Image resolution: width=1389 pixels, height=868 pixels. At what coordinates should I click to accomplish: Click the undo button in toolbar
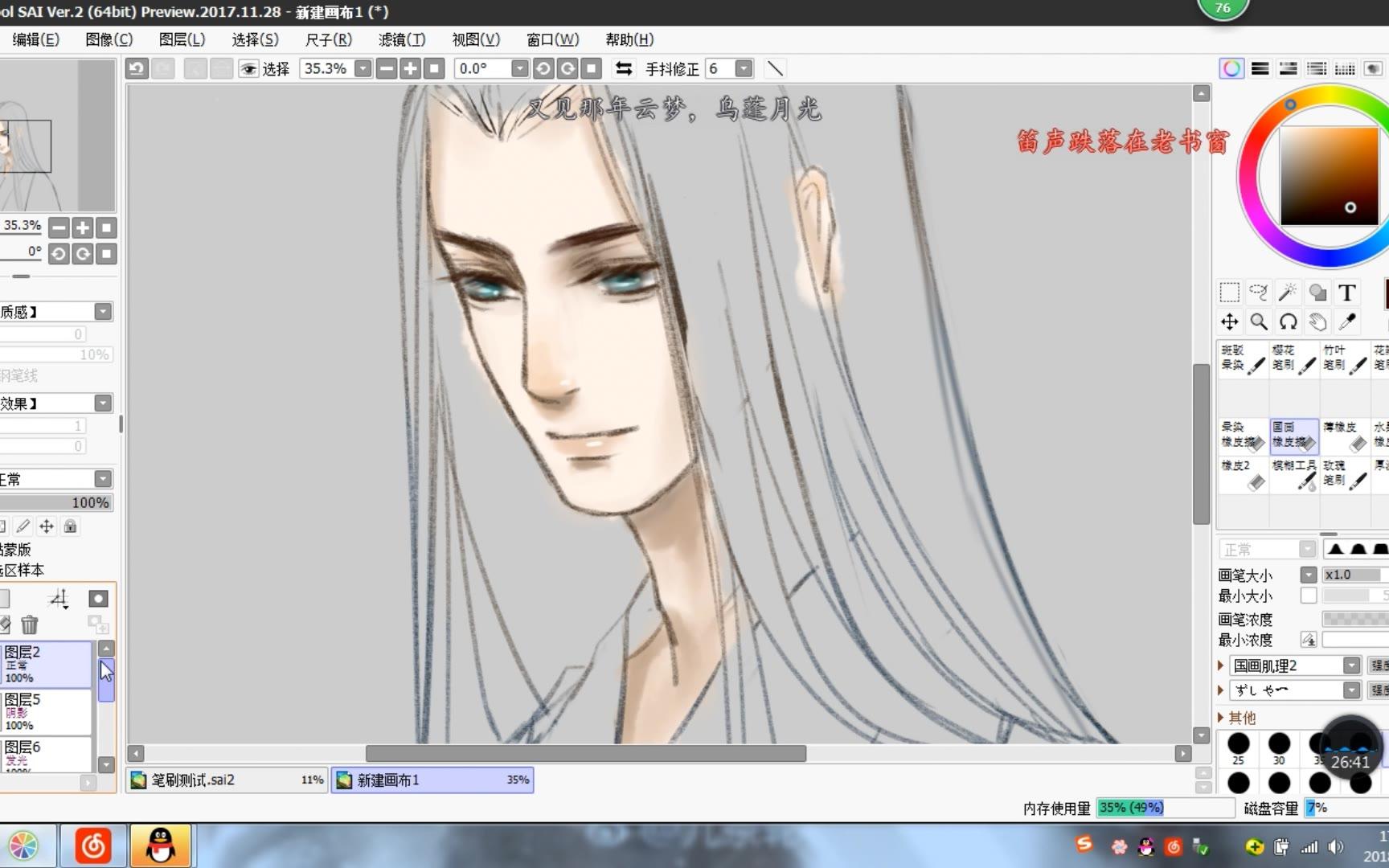[137, 69]
